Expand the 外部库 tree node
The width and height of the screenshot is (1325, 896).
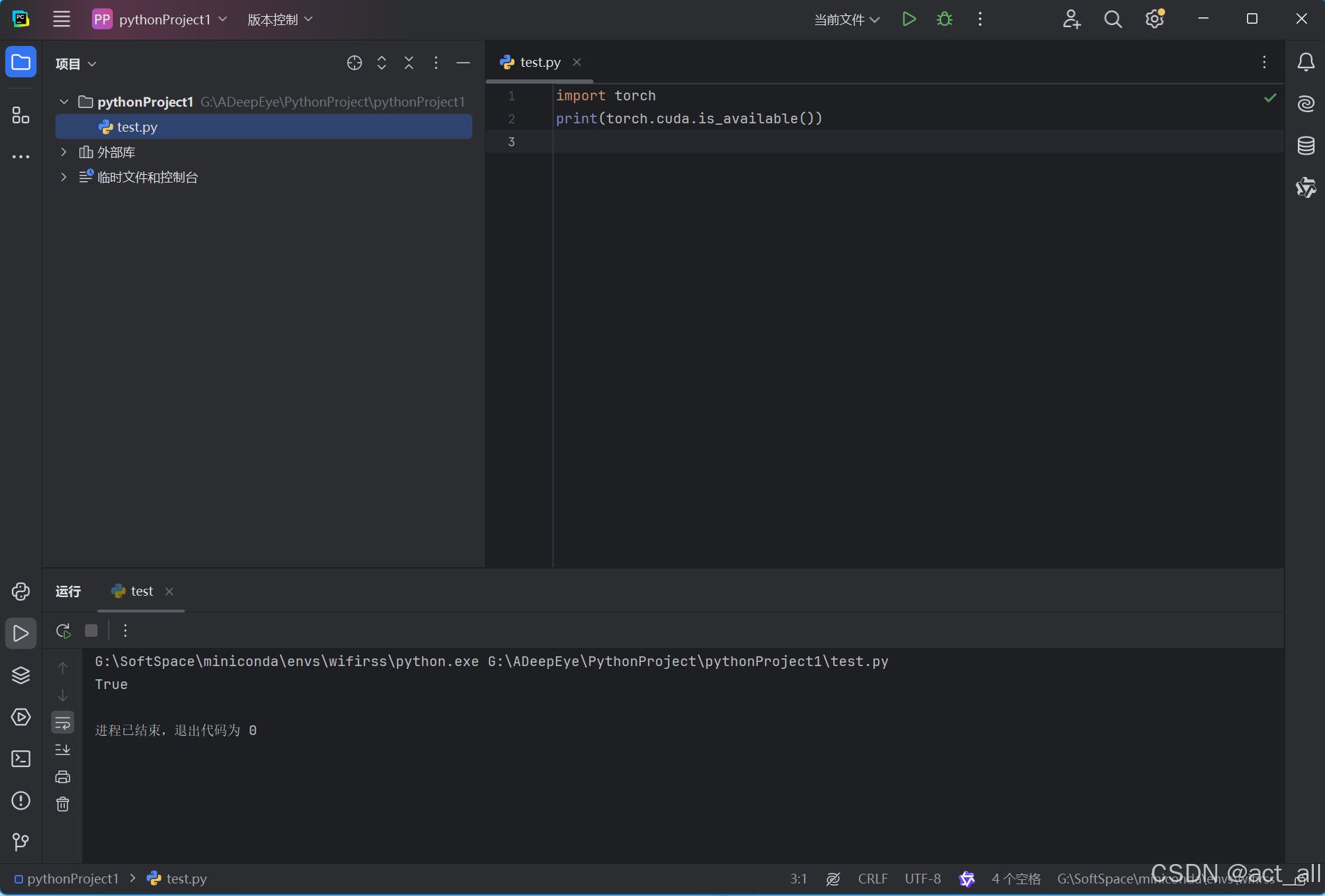pos(63,152)
